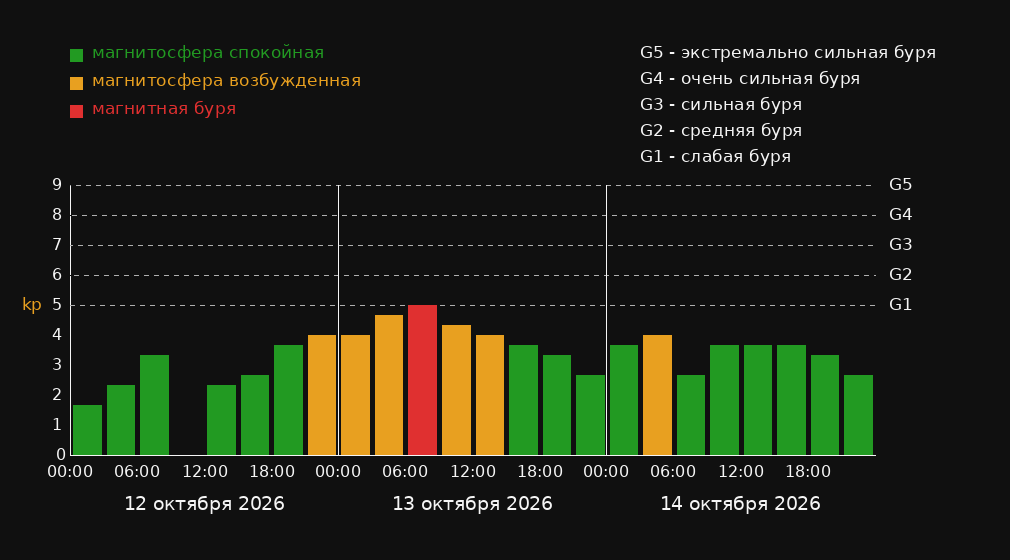The width and height of the screenshot is (1010, 560).
Task: Select the '13 октября 2026' date label
Action: pyautogui.click(x=472, y=504)
